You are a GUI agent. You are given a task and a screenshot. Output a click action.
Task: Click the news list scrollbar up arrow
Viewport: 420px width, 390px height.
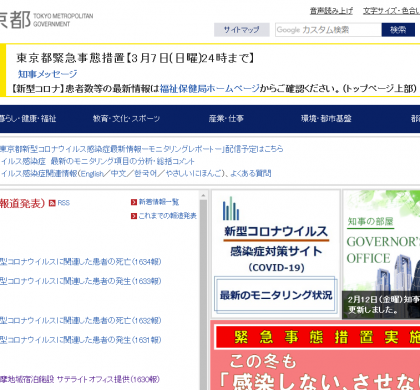(203, 195)
